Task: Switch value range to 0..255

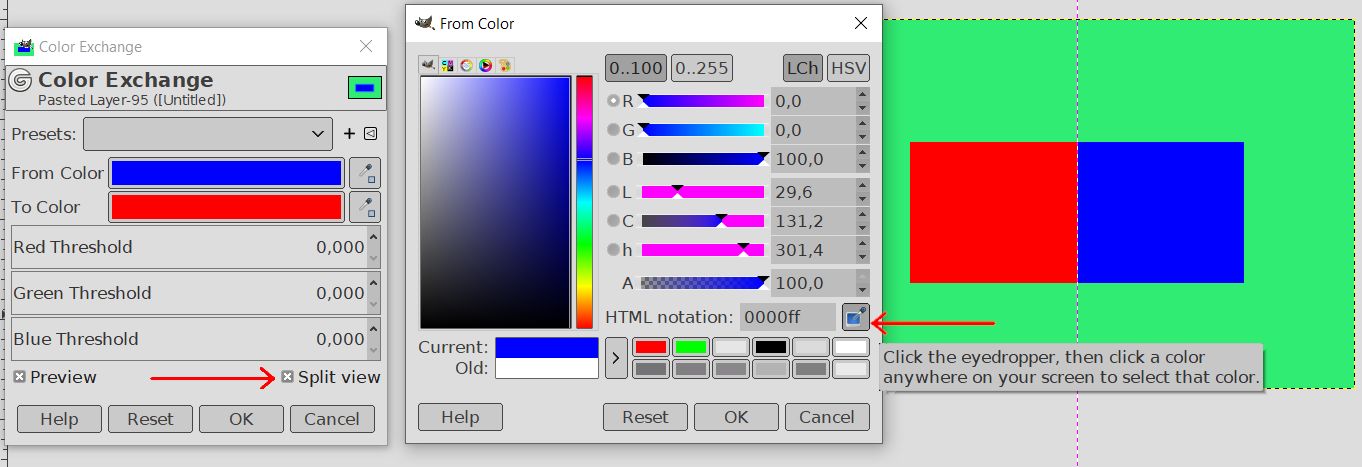Action: tap(702, 68)
